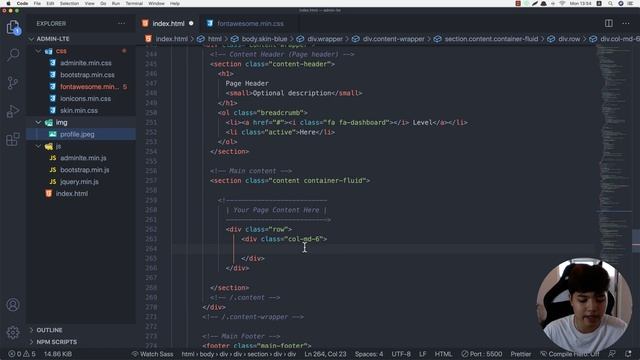
Task: Click the Apple menu icon
Action: pyautogui.click(x=8, y=3)
